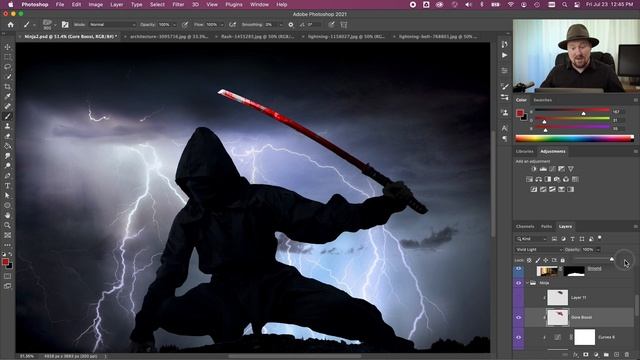Open the layer Kind filter dropdown

(x=531, y=239)
